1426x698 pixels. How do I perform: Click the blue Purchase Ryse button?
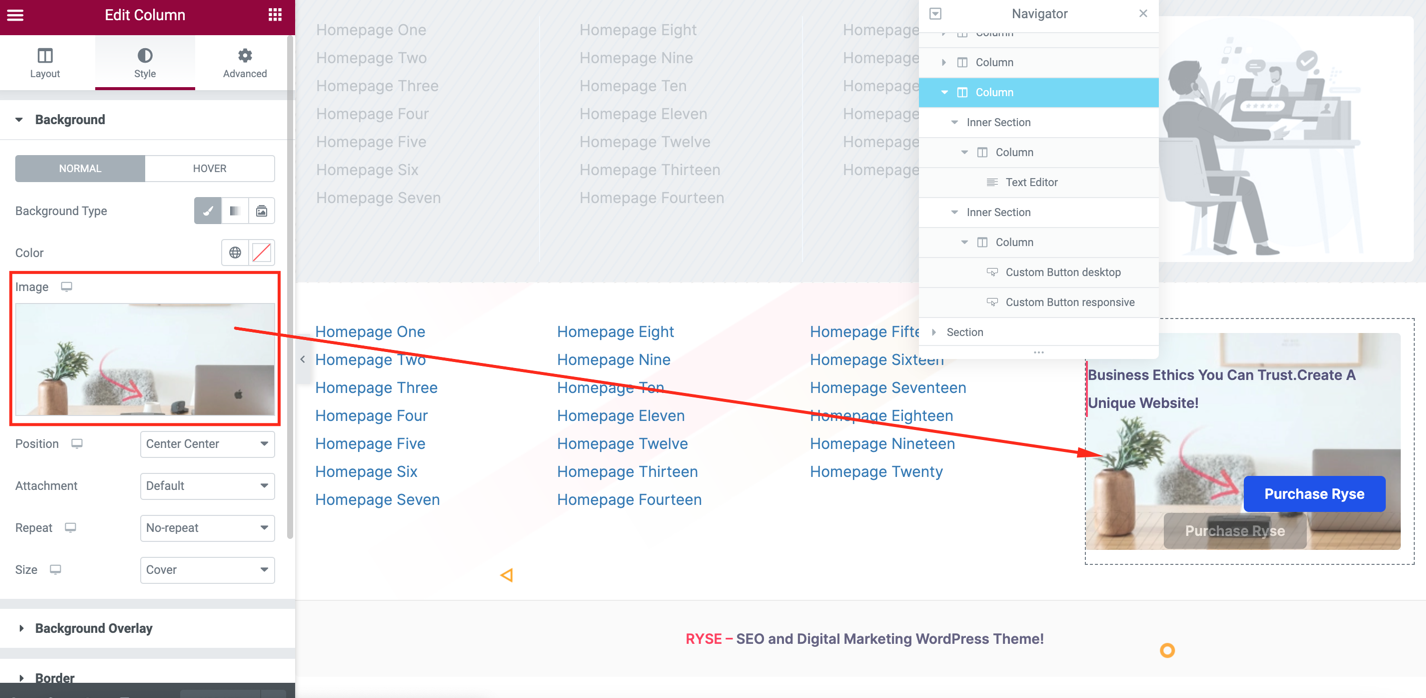click(1313, 494)
